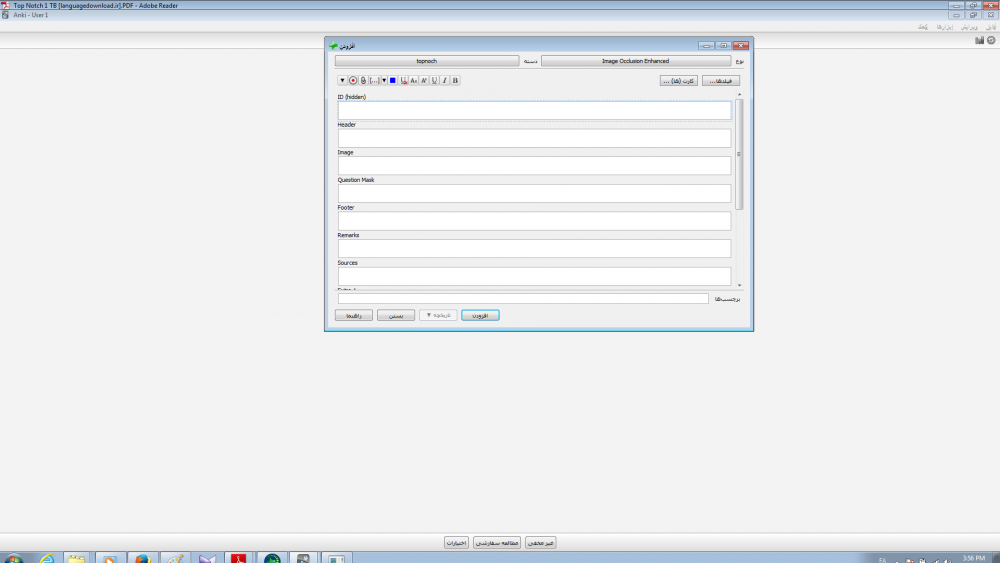
Task: Click the Bold formatting icon
Action: point(456,80)
